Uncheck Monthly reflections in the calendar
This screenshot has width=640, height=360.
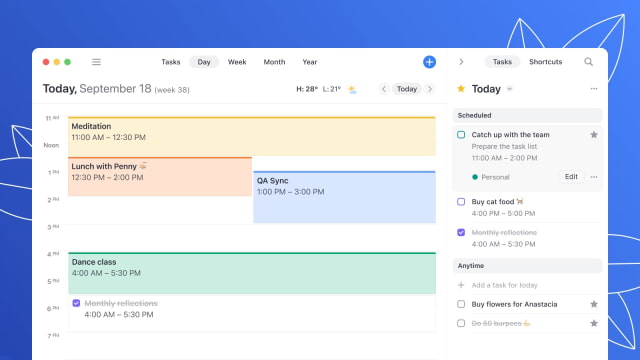click(76, 303)
